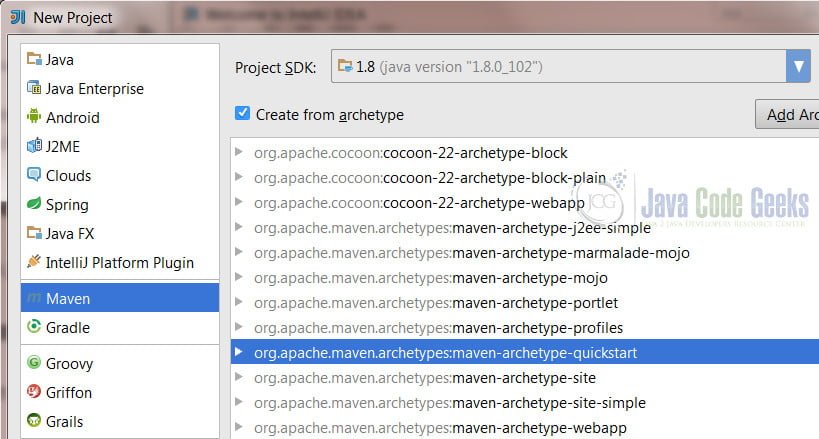Select maven-archetype-portlet archetype
Viewport: 819px width, 439px height.
[x=436, y=303]
